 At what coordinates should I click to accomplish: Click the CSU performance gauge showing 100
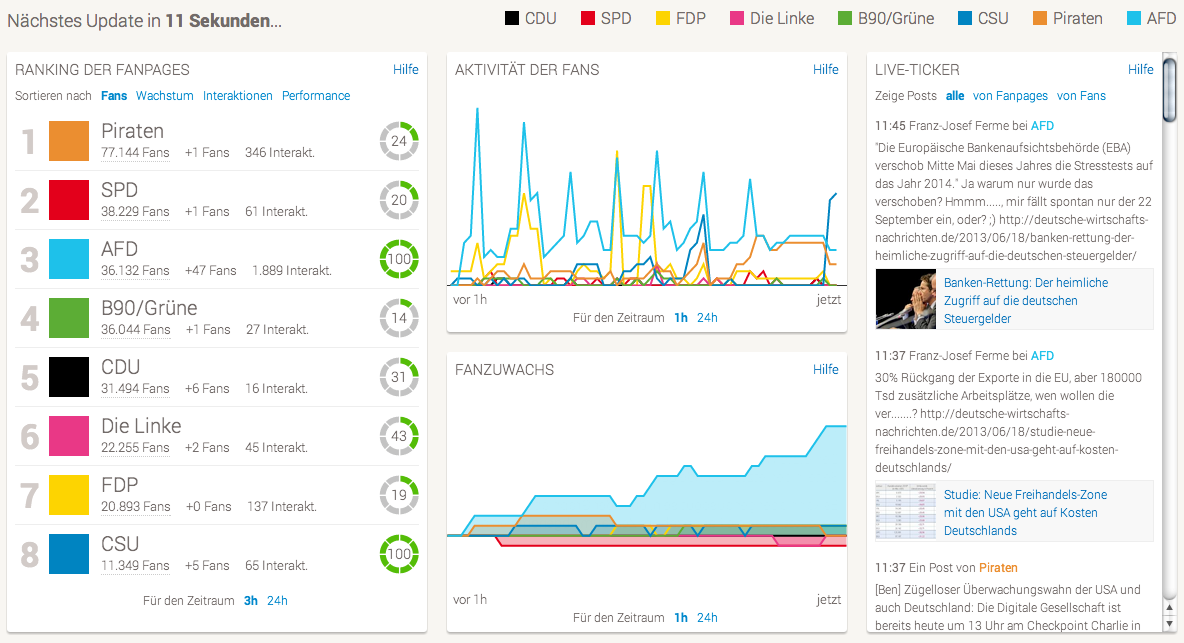(x=399, y=554)
